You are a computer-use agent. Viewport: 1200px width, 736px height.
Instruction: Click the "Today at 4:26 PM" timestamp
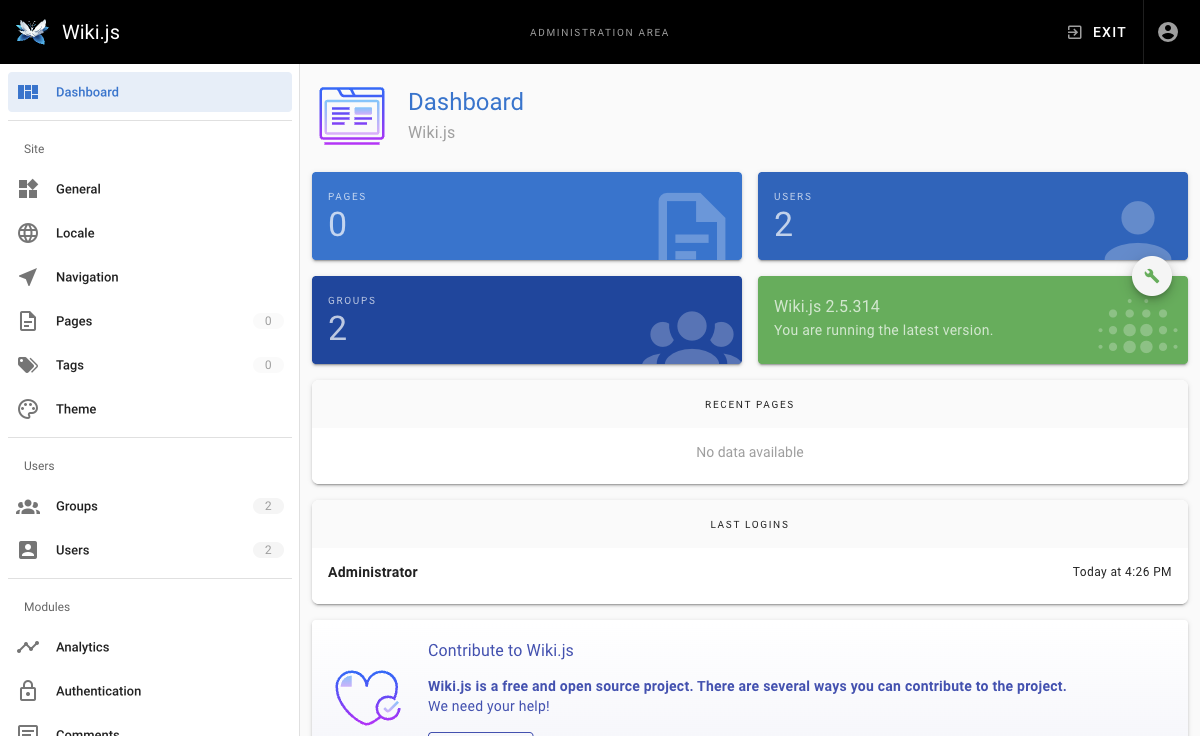coord(1122,572)
